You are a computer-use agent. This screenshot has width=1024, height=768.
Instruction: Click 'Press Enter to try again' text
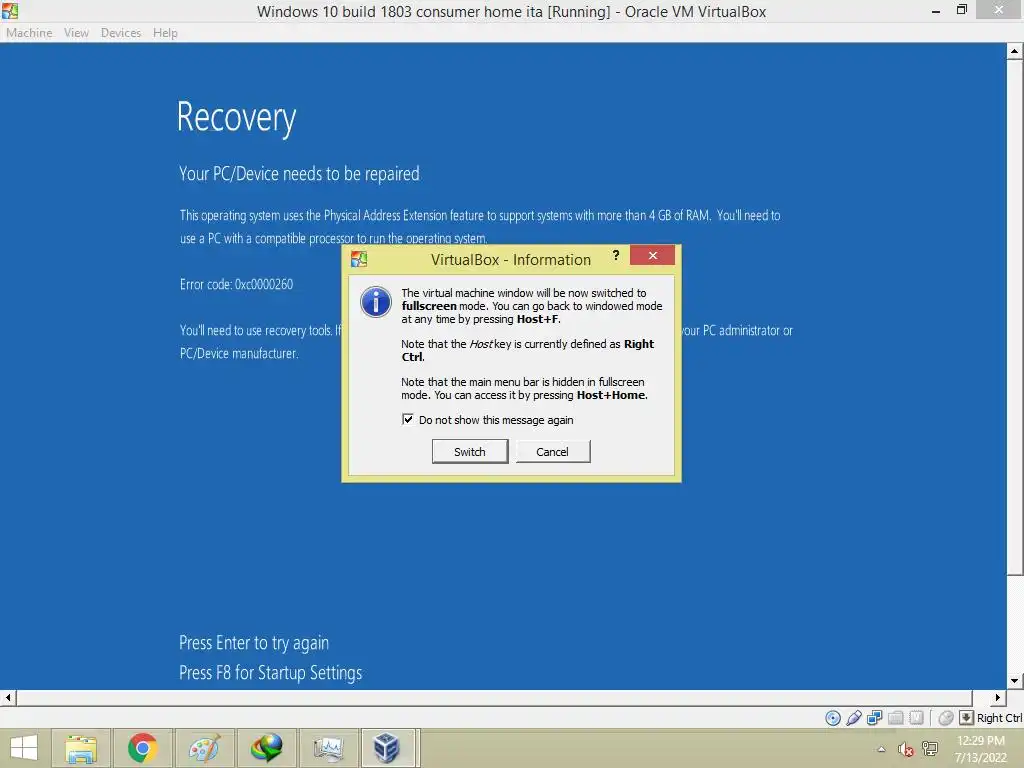pos(254,643)
